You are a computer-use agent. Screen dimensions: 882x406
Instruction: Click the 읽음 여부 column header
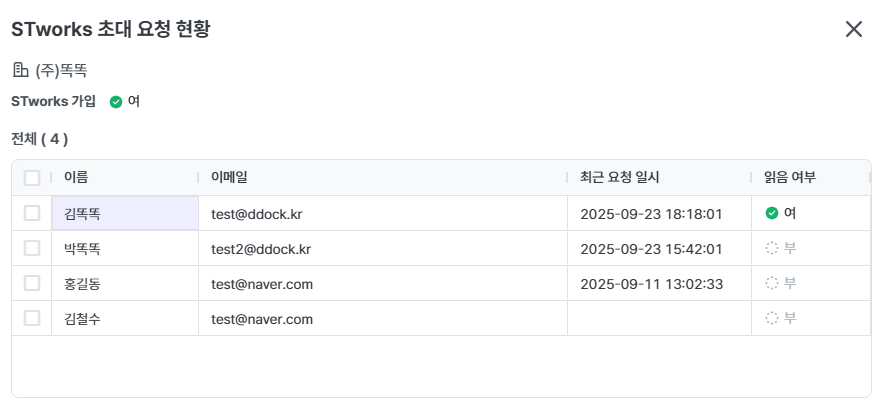point(789,178)
